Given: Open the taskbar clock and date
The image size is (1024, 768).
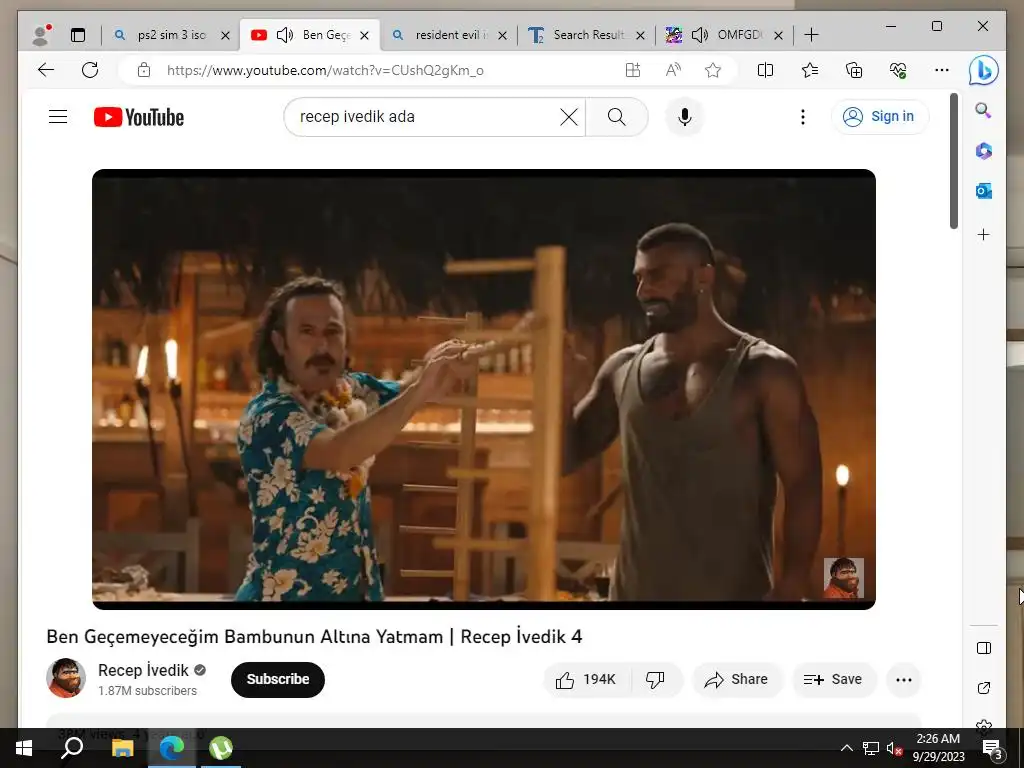Looking at the screenshot, I should [x=938, y=748].
